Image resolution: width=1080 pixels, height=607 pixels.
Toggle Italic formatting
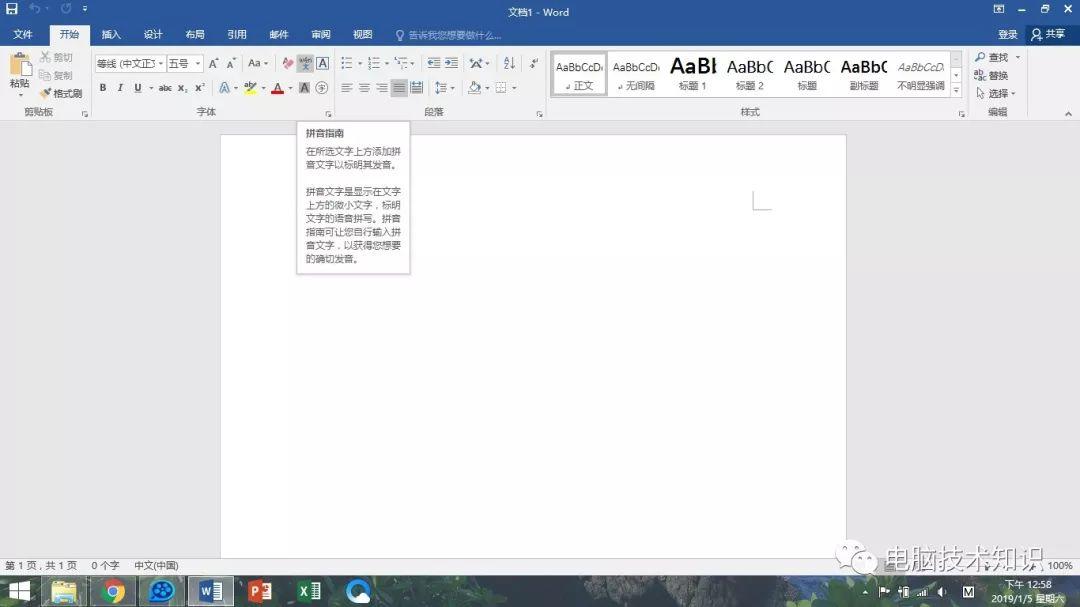pyautogui.click(x=120, y=88)
